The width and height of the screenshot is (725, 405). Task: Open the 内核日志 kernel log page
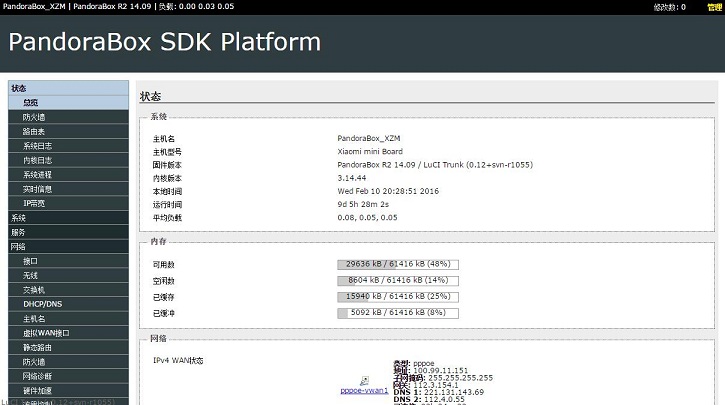[x=68, y=160]
